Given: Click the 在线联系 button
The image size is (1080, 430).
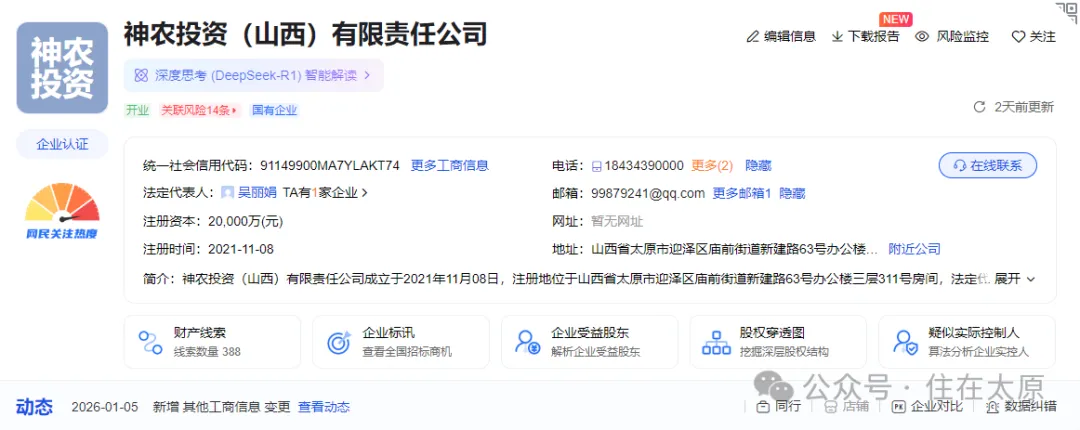Looking at the screenshot, I should coord(988,165).
